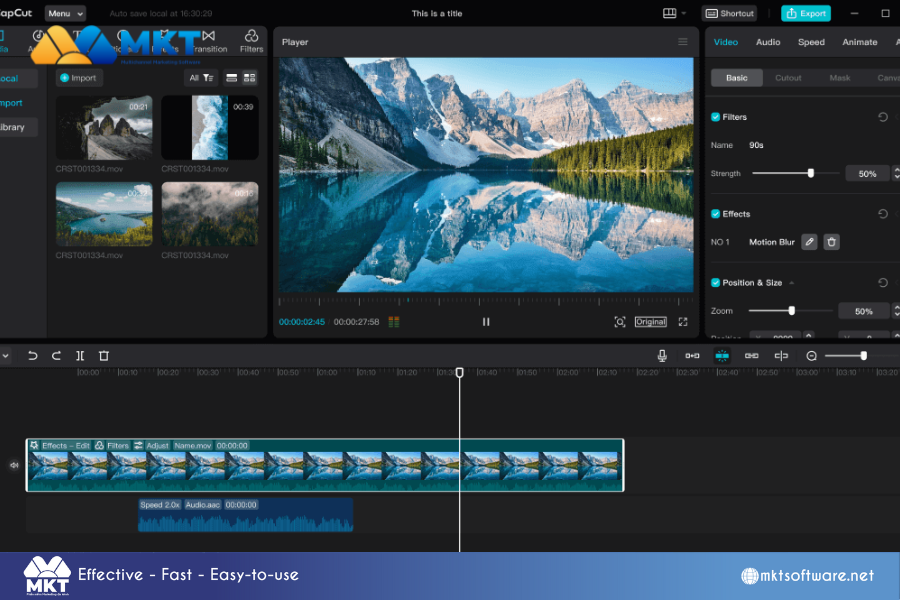
Task: Reset the Filters section
Action: pyautogui.click(x=883, y=117)
